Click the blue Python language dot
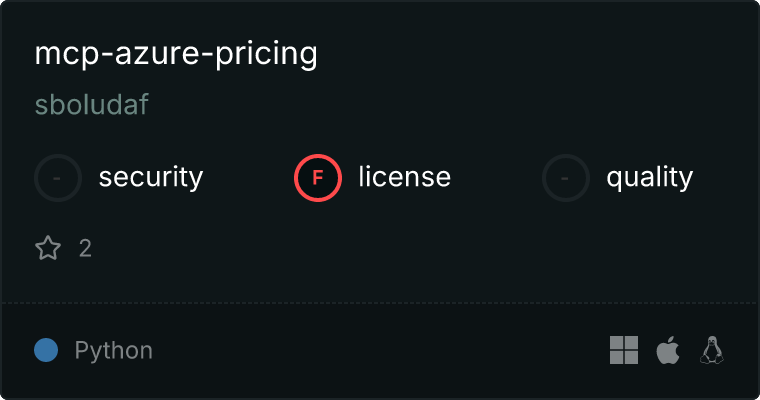 [46, 350]
